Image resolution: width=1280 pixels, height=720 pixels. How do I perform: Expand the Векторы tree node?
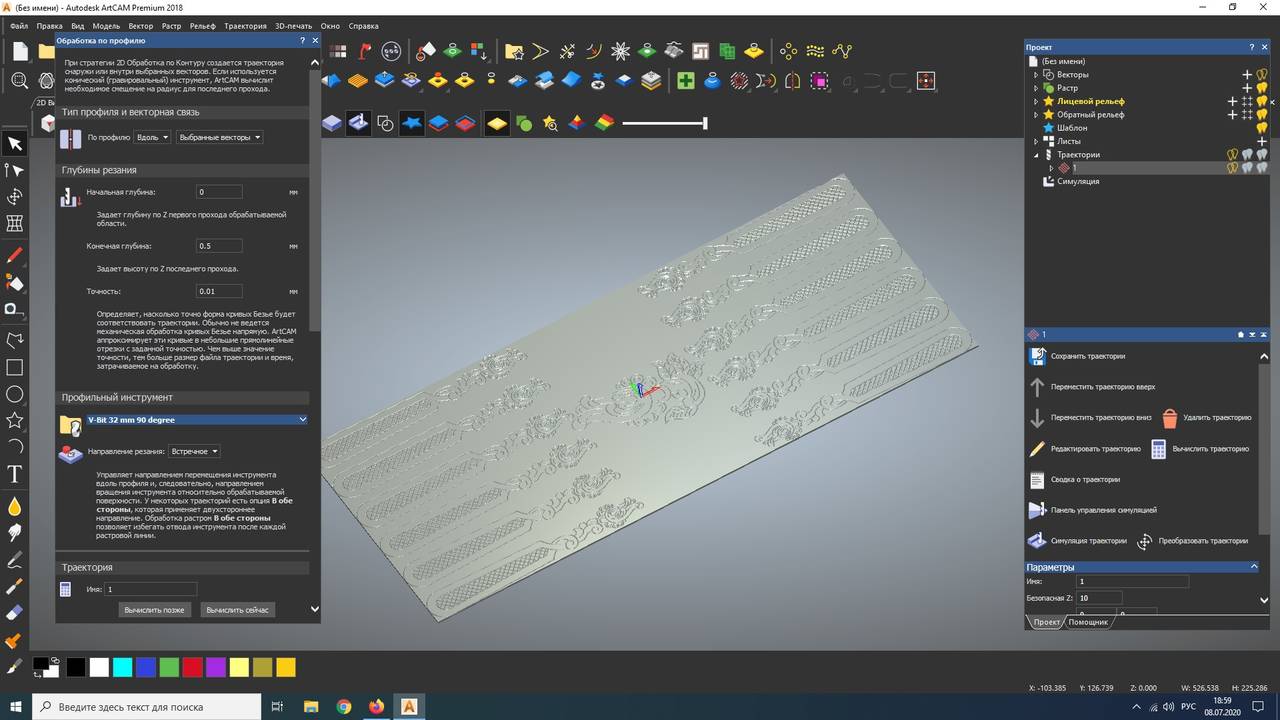tap(1036, 75)
